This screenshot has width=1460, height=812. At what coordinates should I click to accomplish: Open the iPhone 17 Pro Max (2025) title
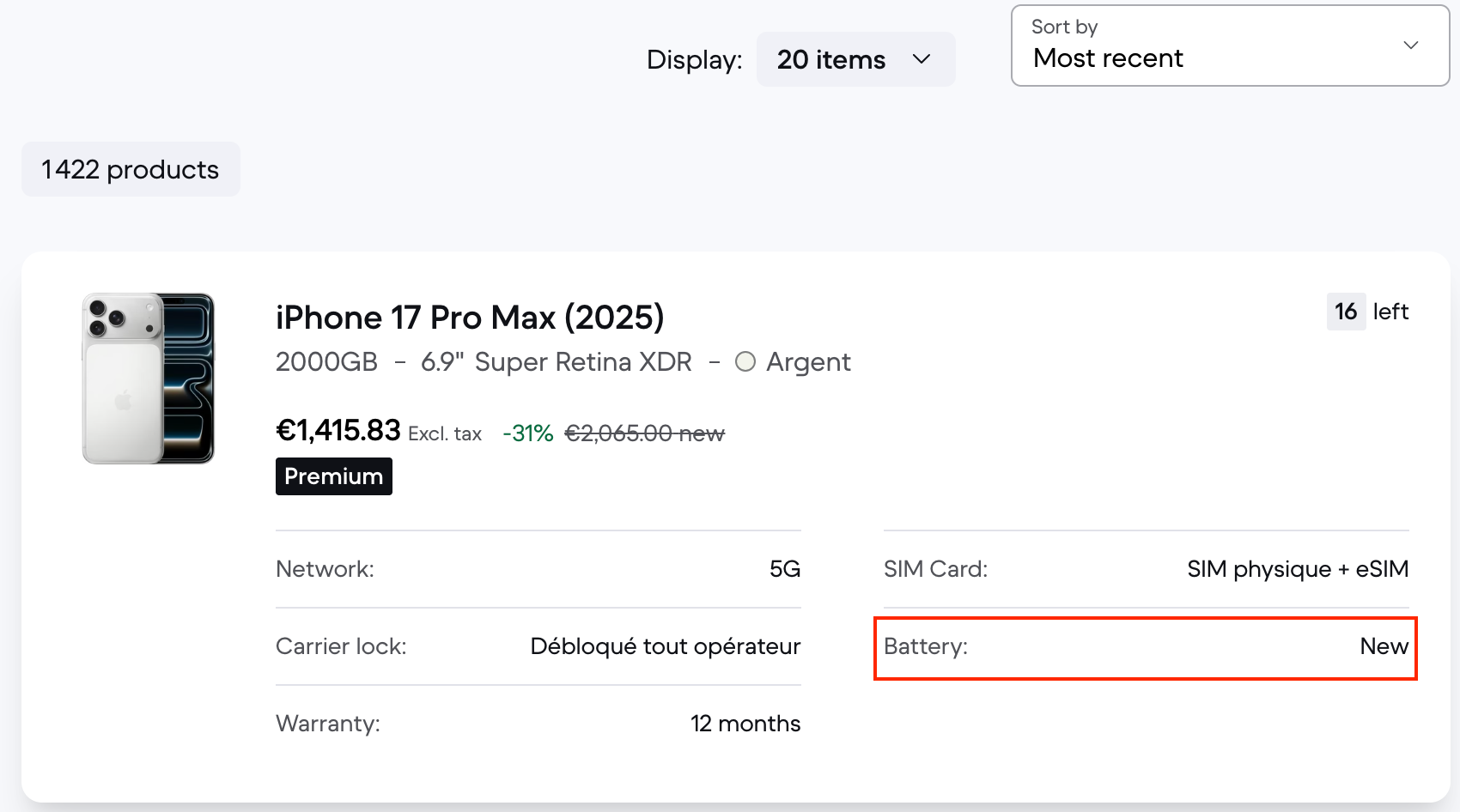[x=470, y=318]
